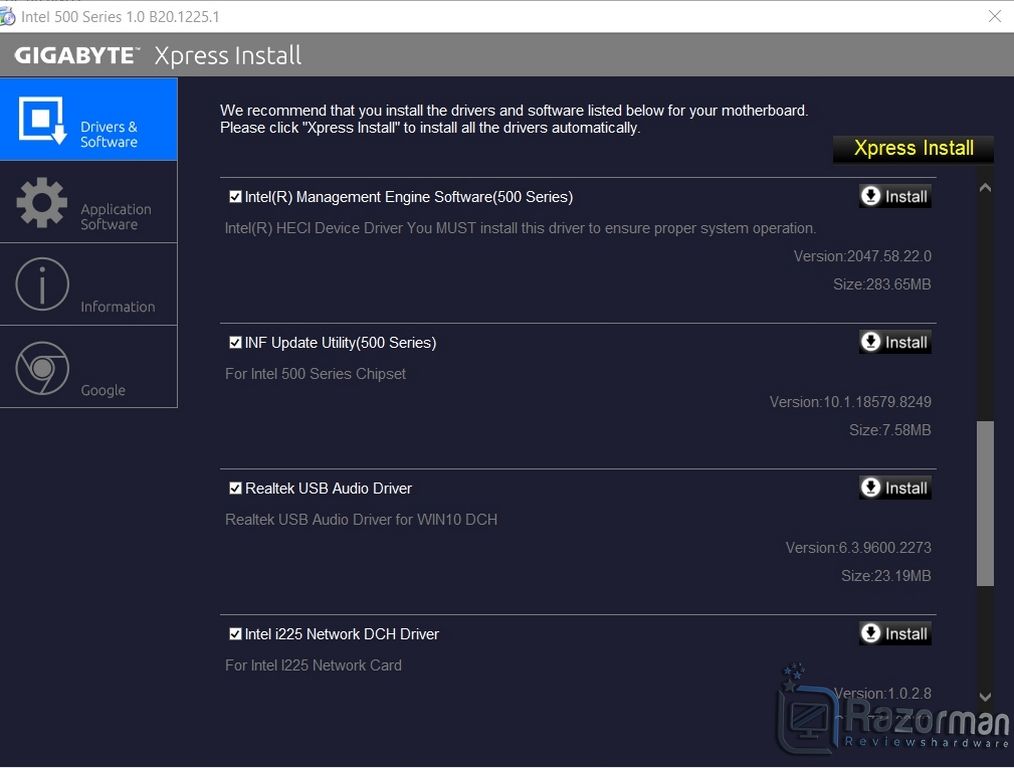This screenshot has width=1014, height=768.
Task: Open the Google tab
Action: tap(89, 367)
